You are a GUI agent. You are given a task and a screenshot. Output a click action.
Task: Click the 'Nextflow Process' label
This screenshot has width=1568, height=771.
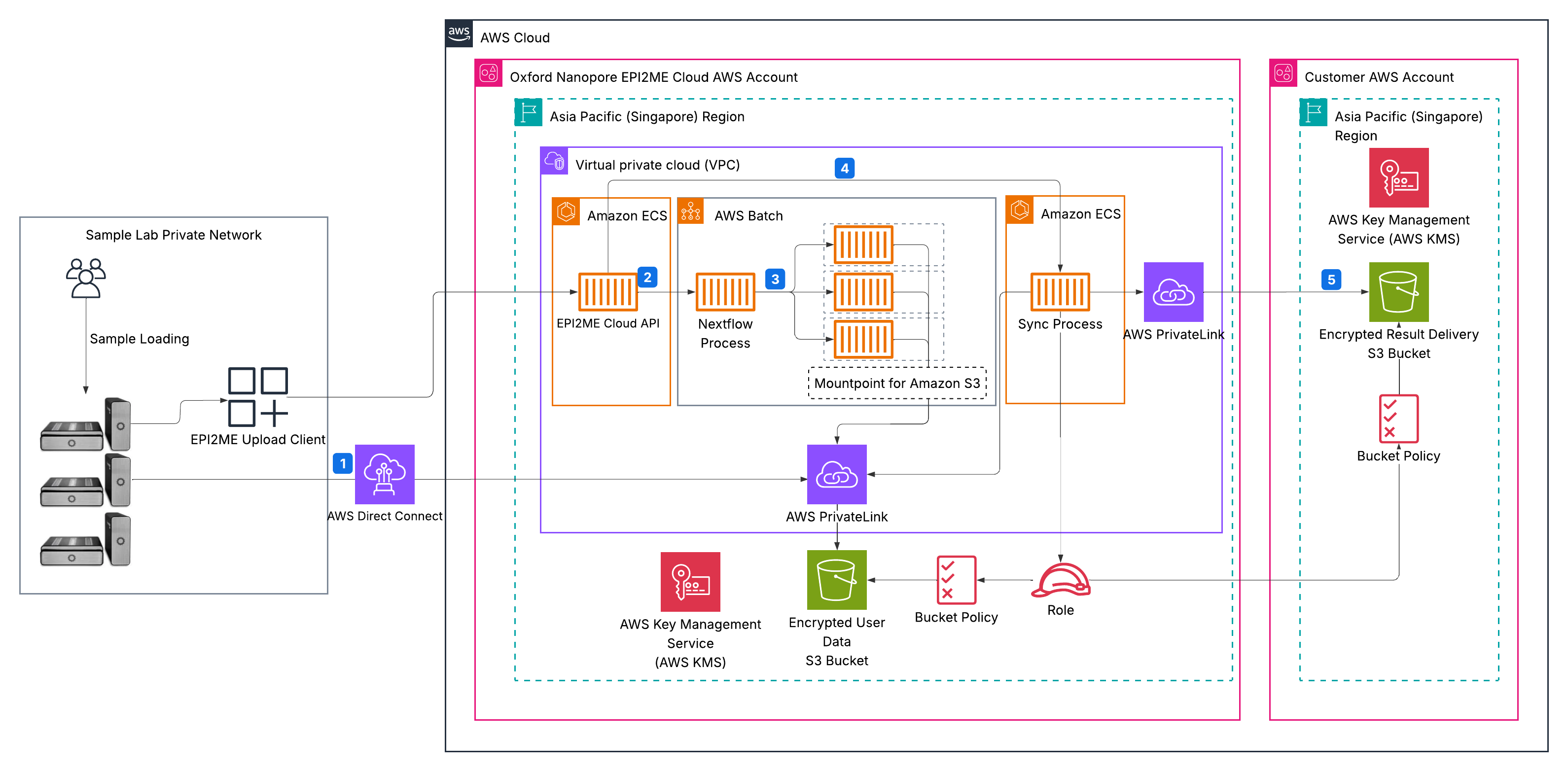tap(725, 333)
